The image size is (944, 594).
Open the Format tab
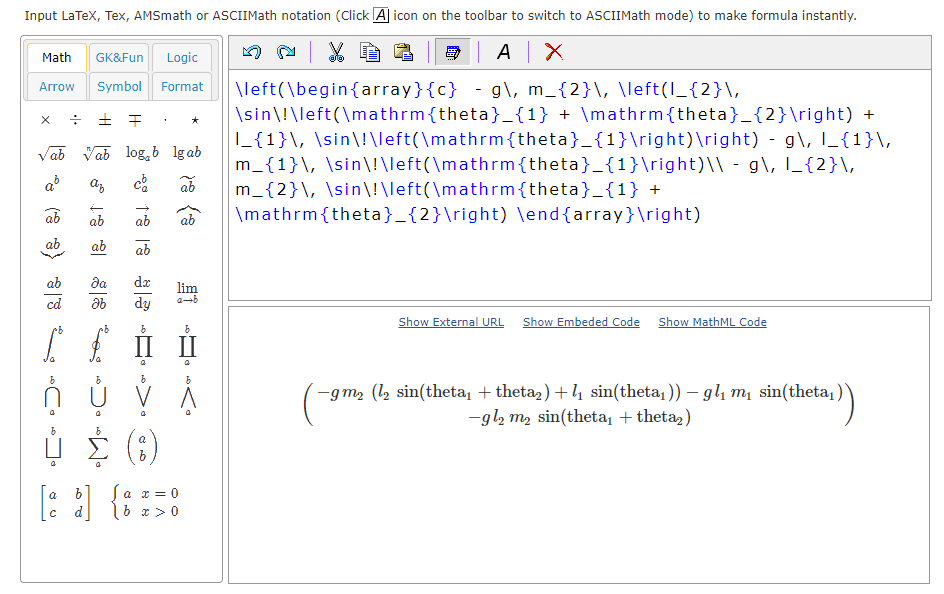coord(182,87)
